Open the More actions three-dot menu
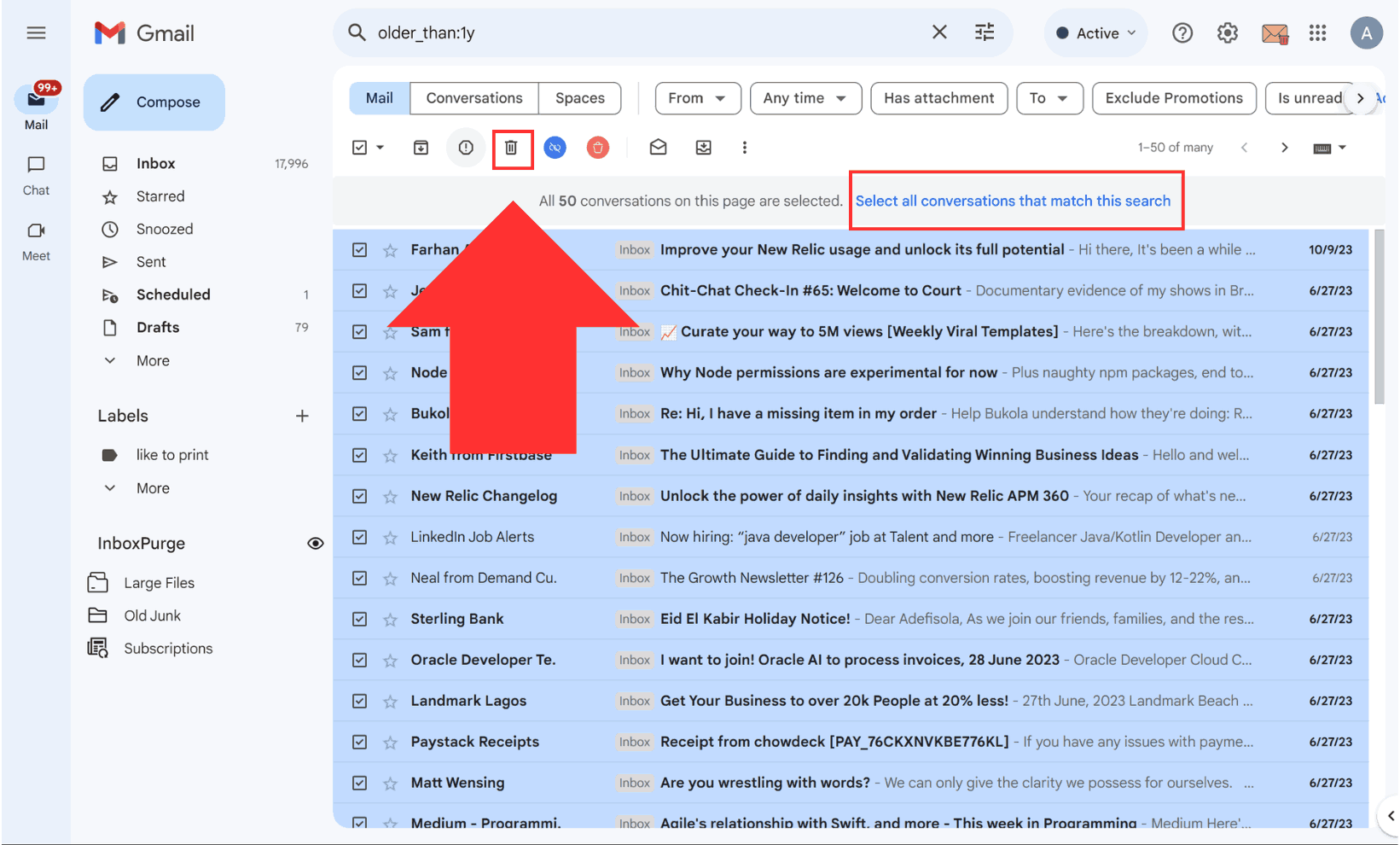The image size is (1400, 845). tap(744, 148)
